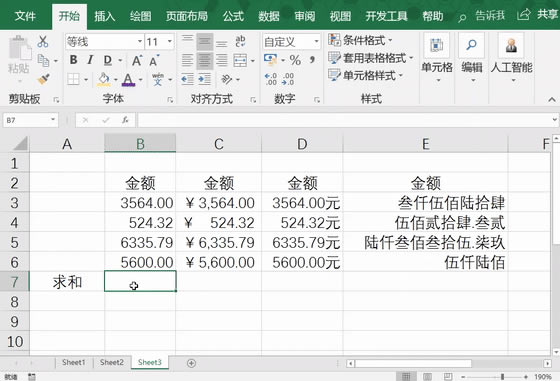Switch to the Sheet2 worksheet tab

[112, 362]
